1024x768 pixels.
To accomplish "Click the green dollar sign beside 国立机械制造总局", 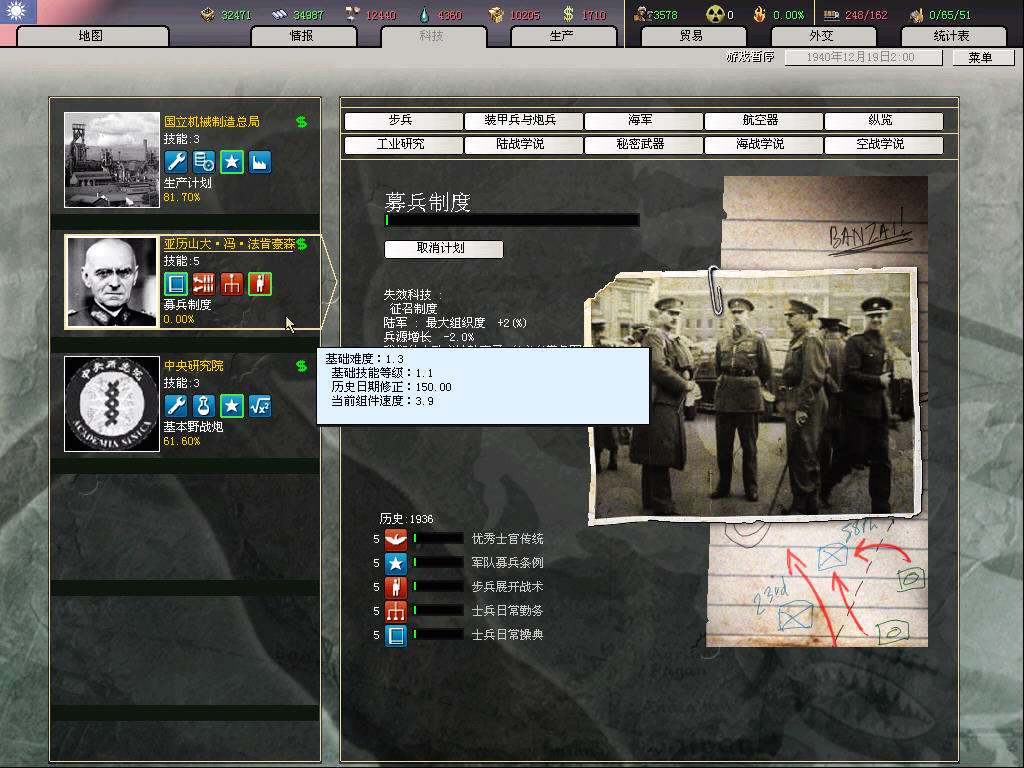I will [302, 121].
